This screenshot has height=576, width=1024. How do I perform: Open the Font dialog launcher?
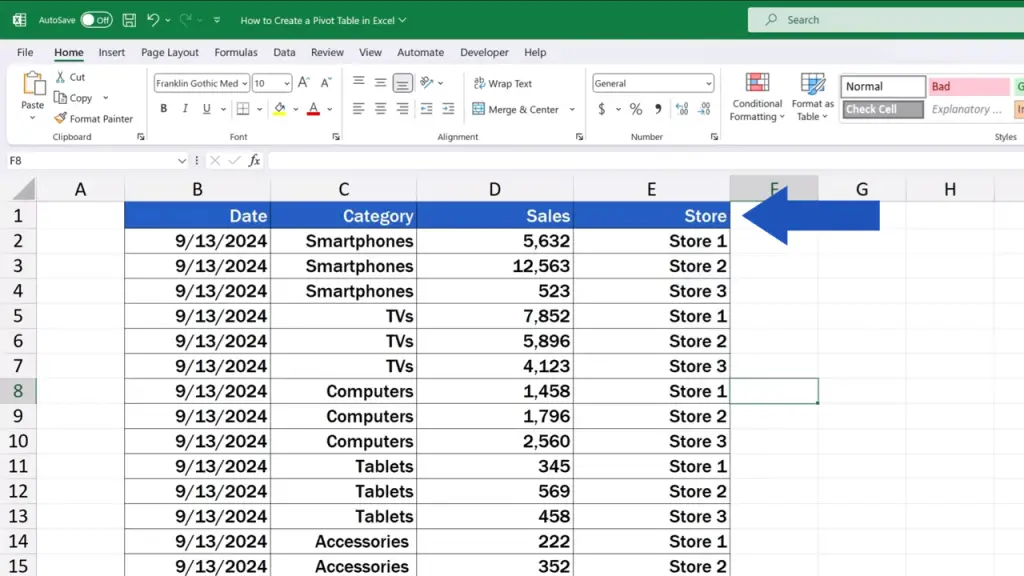[x=336, y=137]
